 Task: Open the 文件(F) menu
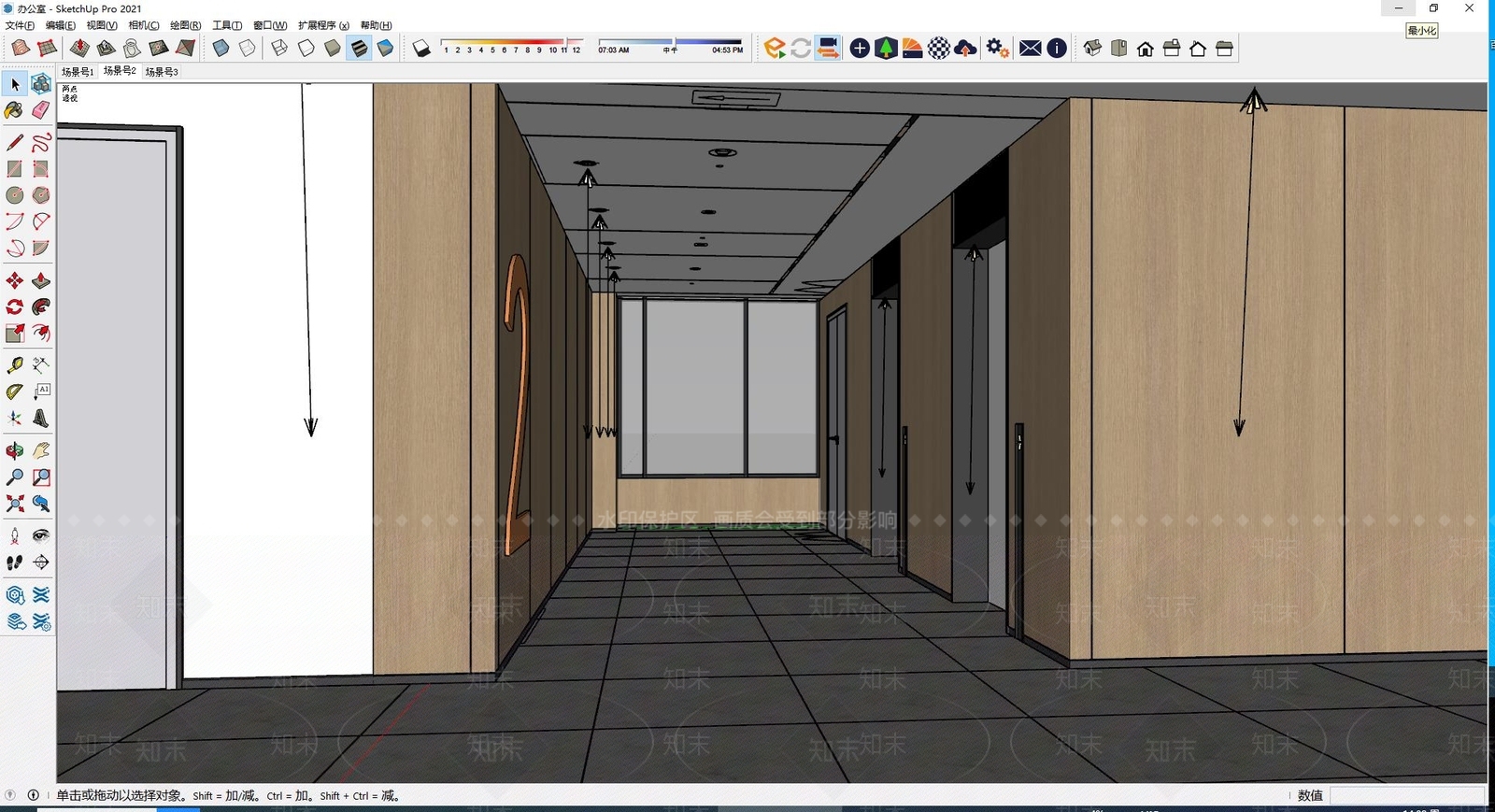(x=20, y=25)
